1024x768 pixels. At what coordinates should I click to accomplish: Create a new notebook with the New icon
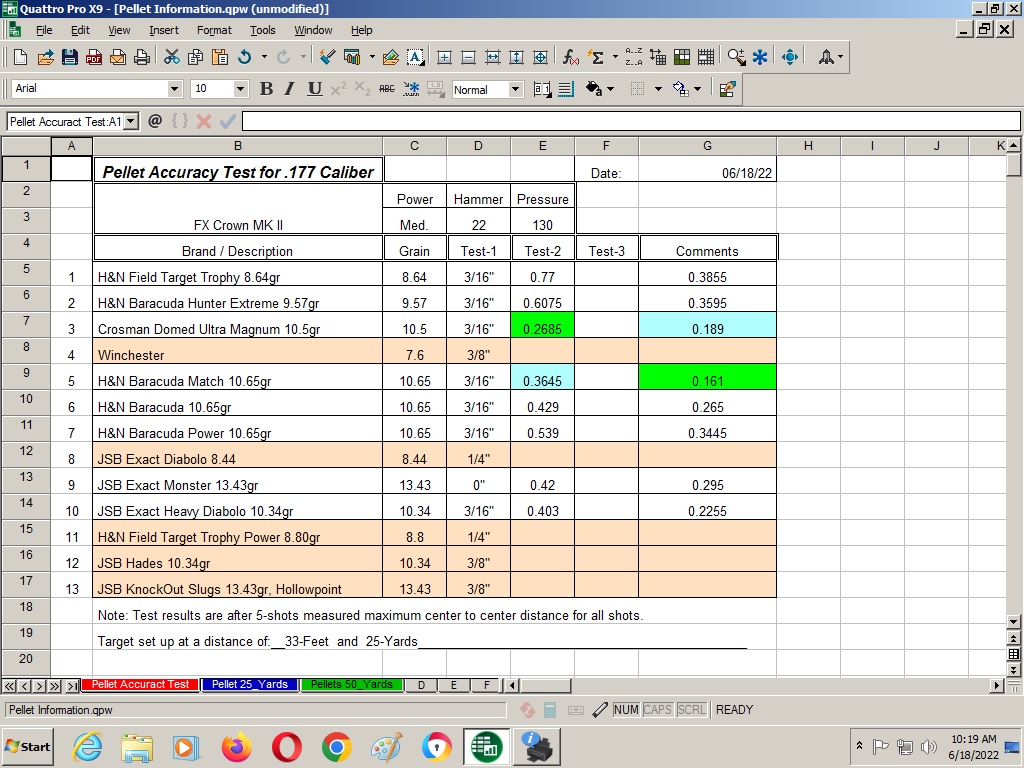[x=20, y=57]
